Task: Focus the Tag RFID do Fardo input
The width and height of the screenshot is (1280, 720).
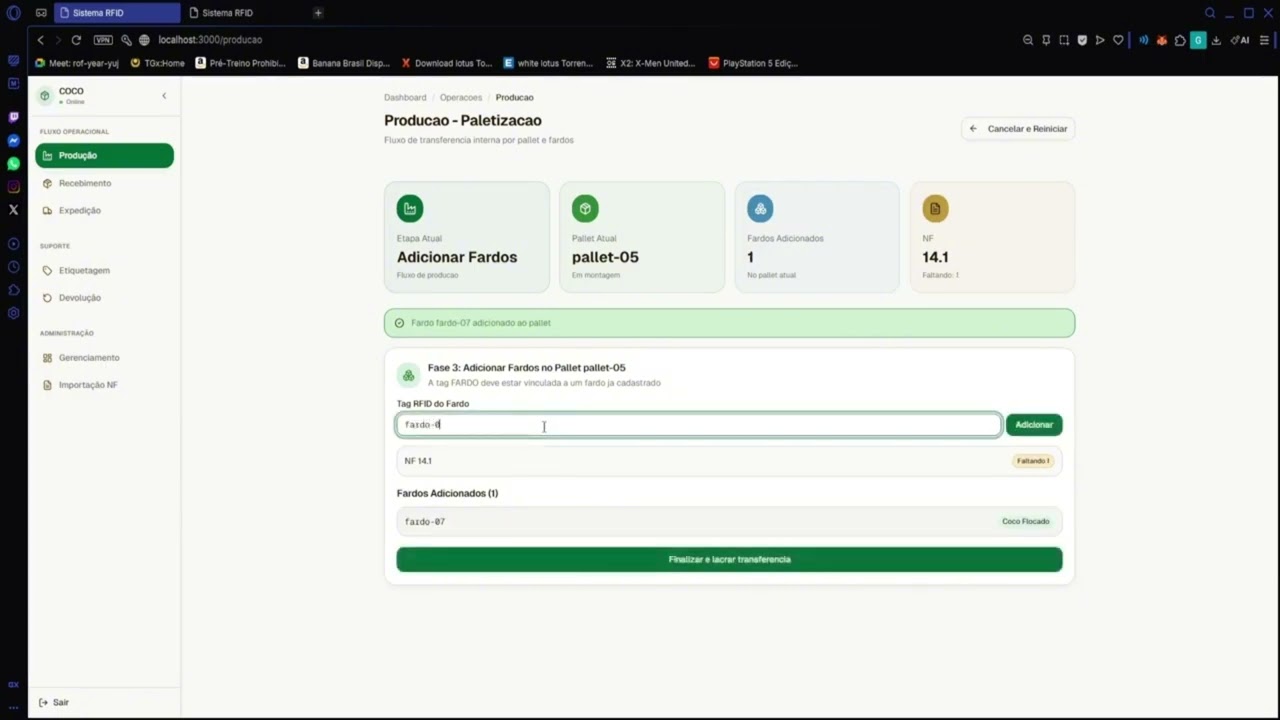Action: tap(699, 424)
